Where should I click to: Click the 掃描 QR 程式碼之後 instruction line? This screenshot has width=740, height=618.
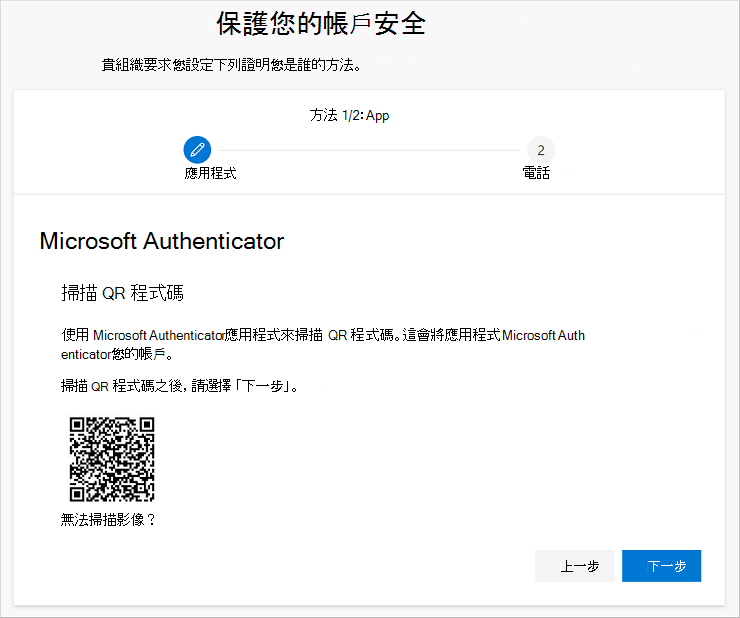[179, 386]
